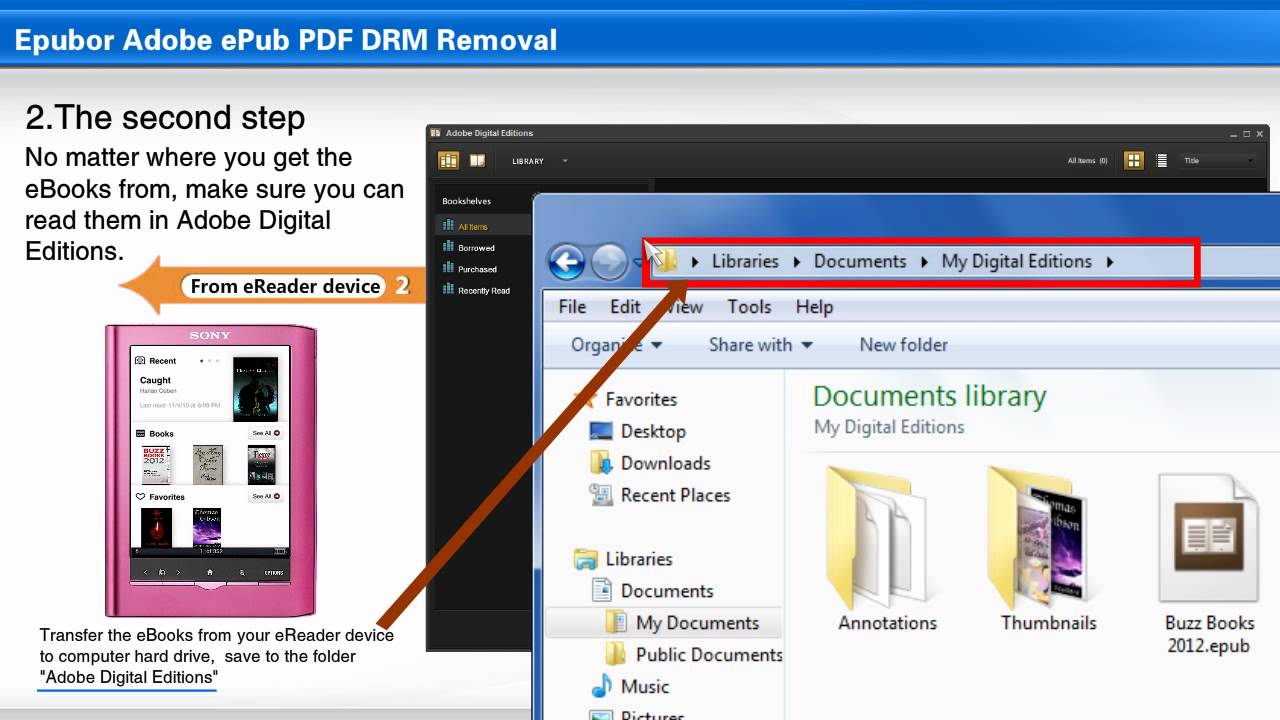The width and height of the screenshot is (1280, 720).
Task: Click the From eReader device label
Action: [x=286, y=286]
